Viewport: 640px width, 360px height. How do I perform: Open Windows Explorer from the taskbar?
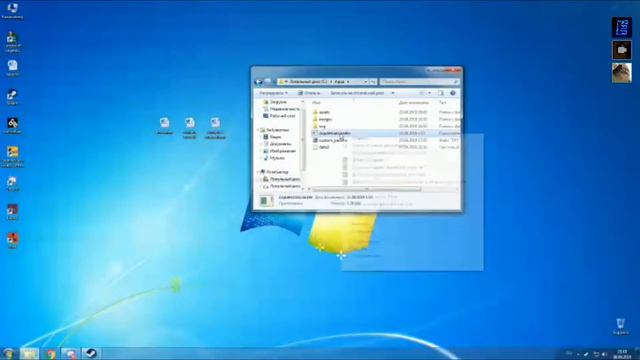pyautogui.click(x=29, y=353)
